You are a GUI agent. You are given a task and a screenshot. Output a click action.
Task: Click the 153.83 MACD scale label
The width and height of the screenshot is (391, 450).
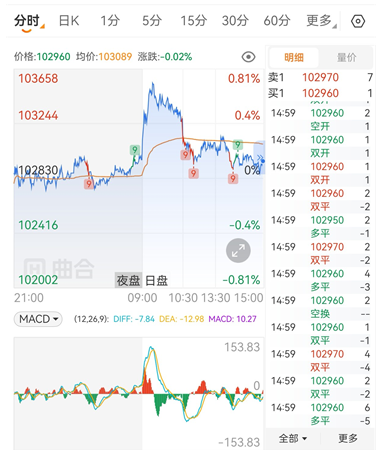(x=242, y=347)
